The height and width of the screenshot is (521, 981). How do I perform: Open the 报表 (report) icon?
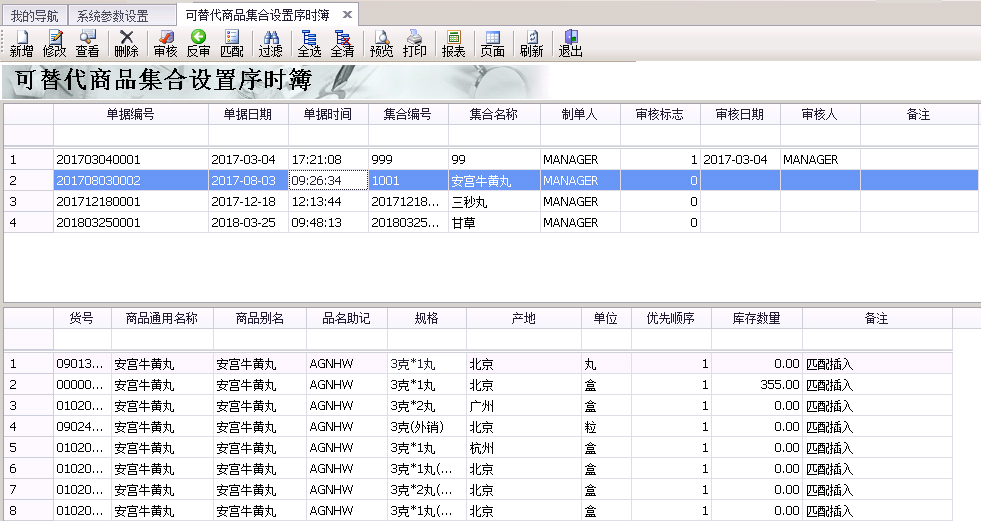pos(454,44)
